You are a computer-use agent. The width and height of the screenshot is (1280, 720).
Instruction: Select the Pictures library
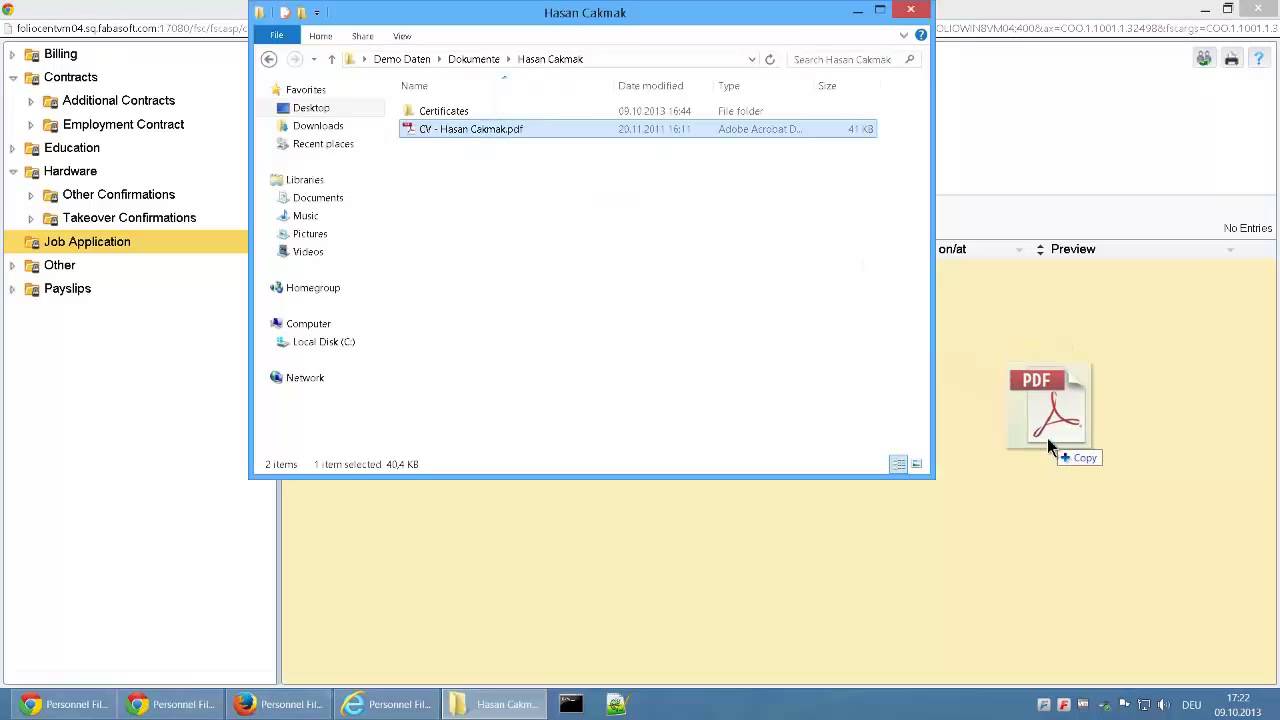click(x=310, y=234)
